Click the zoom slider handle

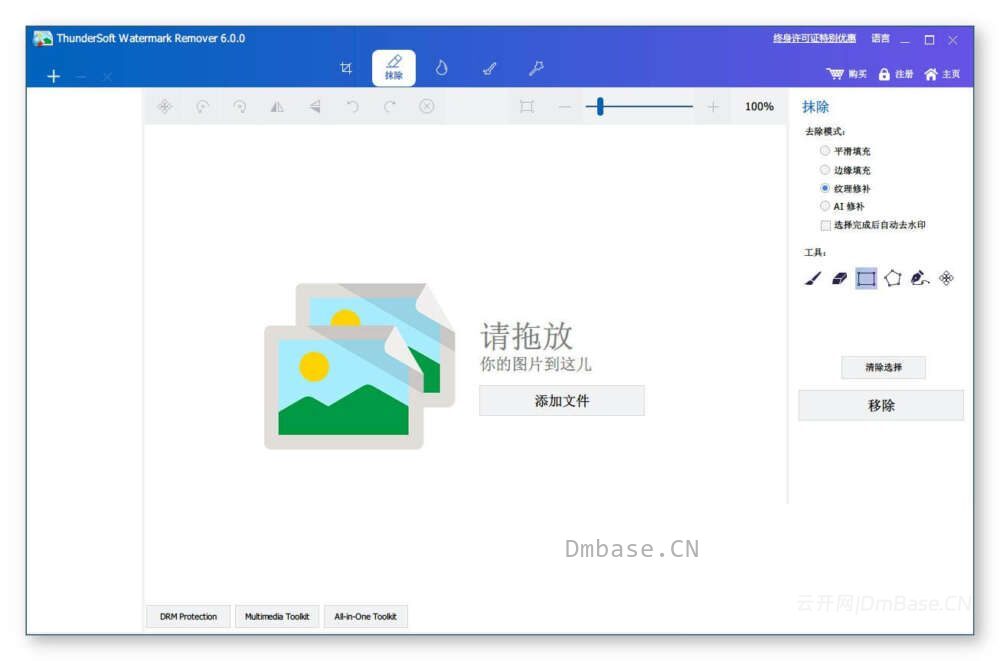coord(599,107)
